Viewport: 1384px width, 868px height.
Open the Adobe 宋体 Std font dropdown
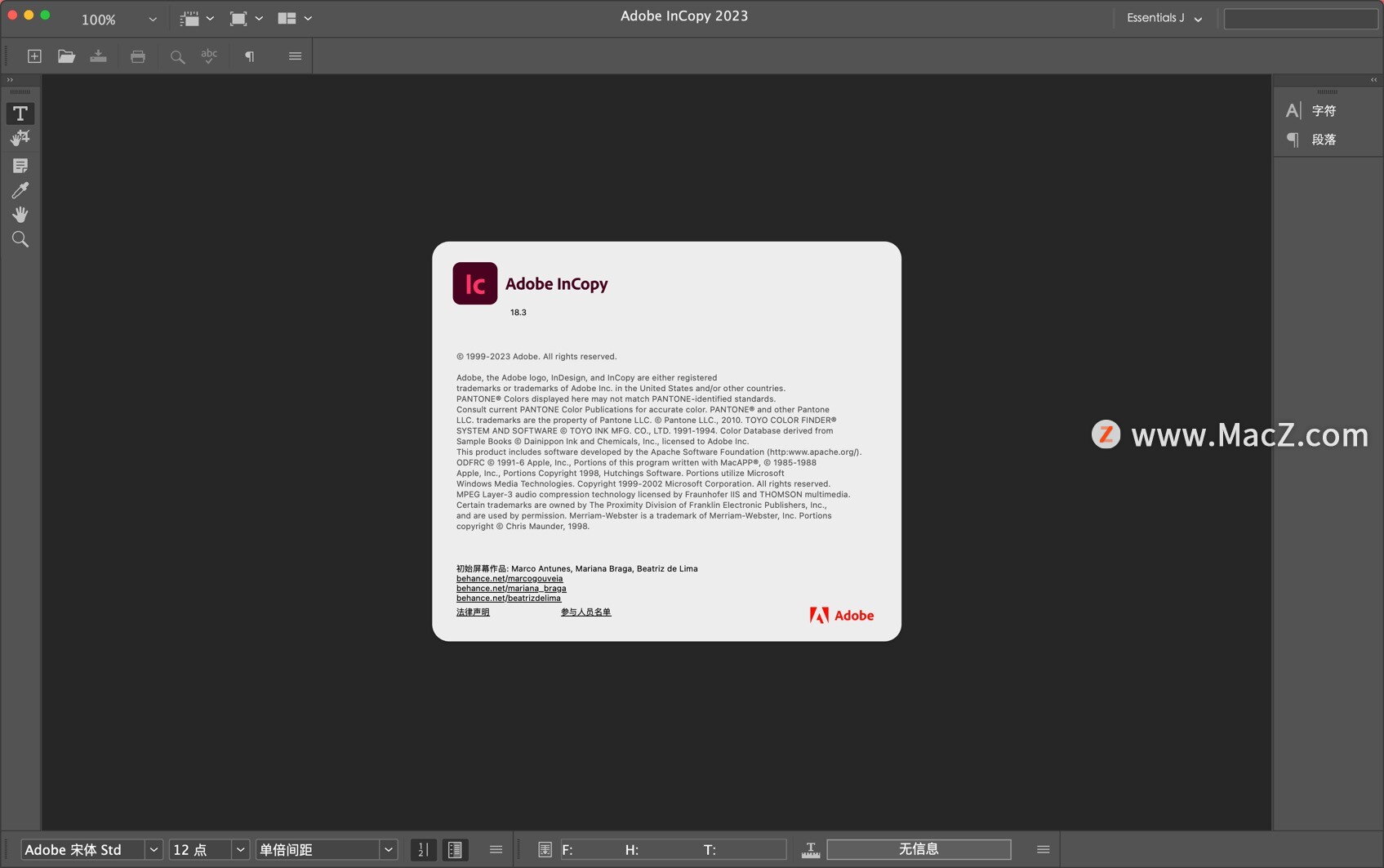point(154,850)
